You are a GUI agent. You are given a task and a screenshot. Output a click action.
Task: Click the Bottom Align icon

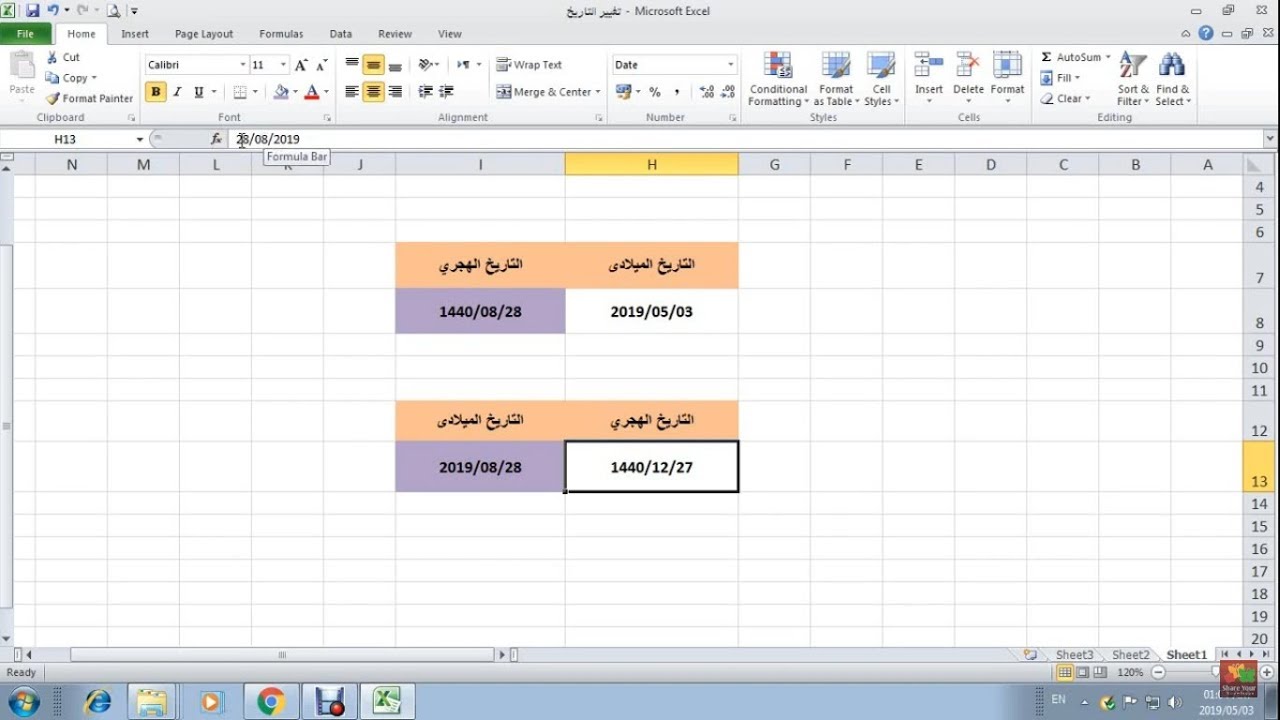[x=395, y=65]
